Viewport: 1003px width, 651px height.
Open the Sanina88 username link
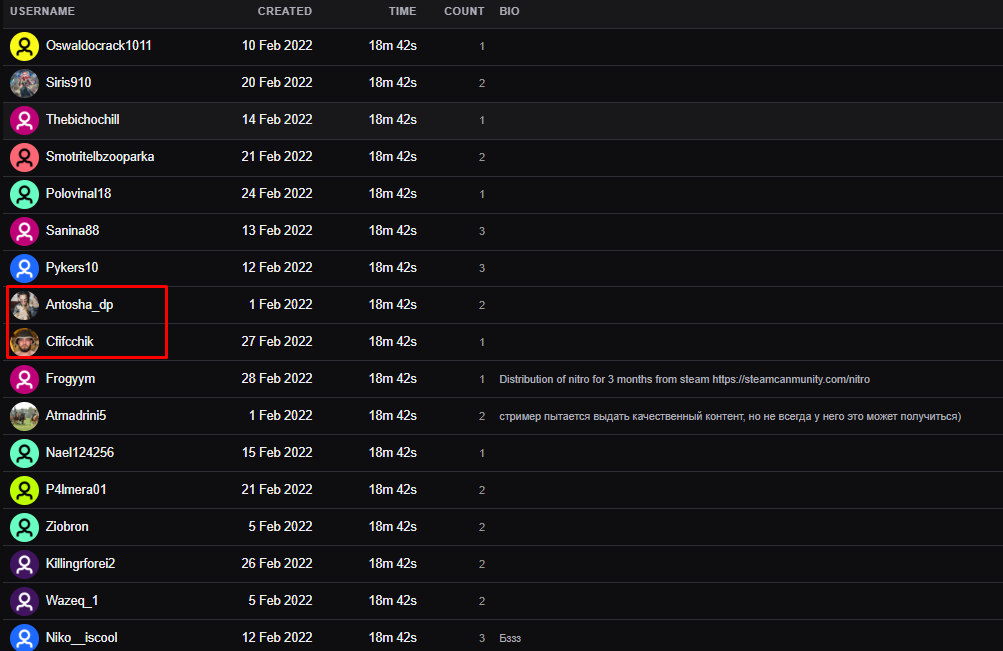coord(72,231)
